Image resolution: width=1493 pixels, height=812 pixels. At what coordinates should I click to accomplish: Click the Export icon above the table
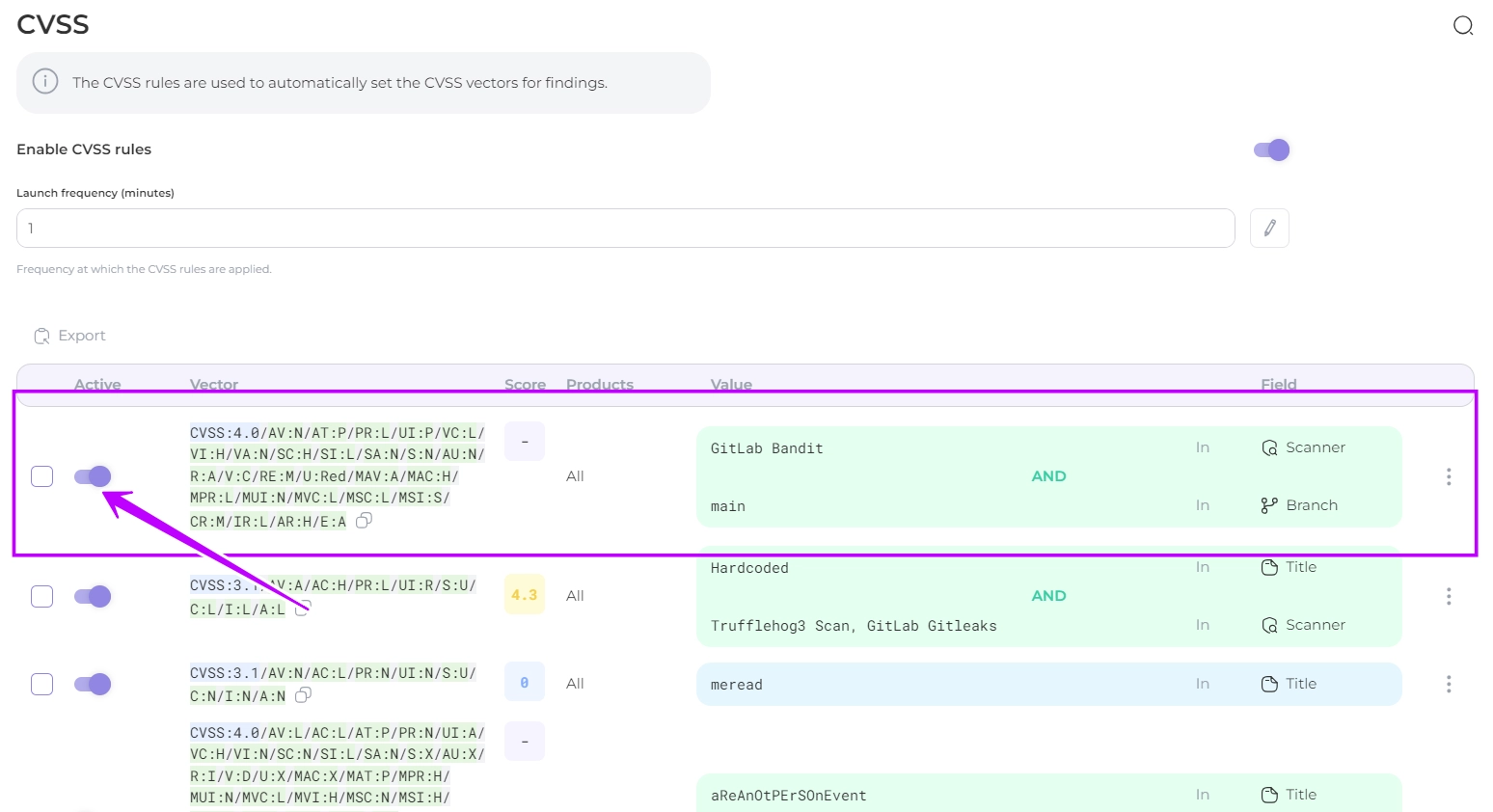41,336
